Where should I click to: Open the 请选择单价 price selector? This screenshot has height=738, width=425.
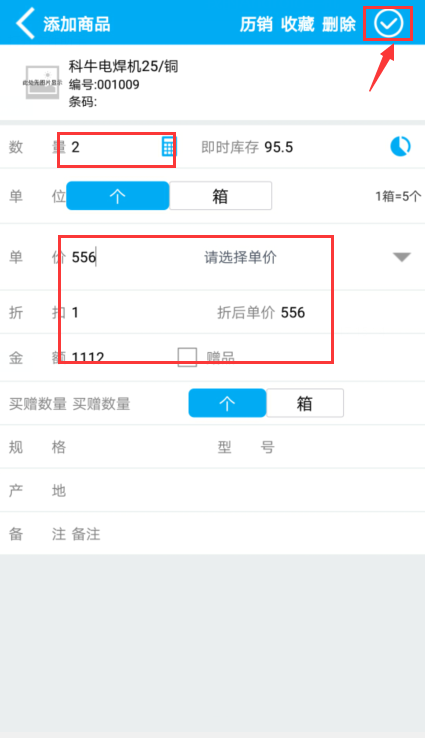pyautogui.click(x=240, y=257)
